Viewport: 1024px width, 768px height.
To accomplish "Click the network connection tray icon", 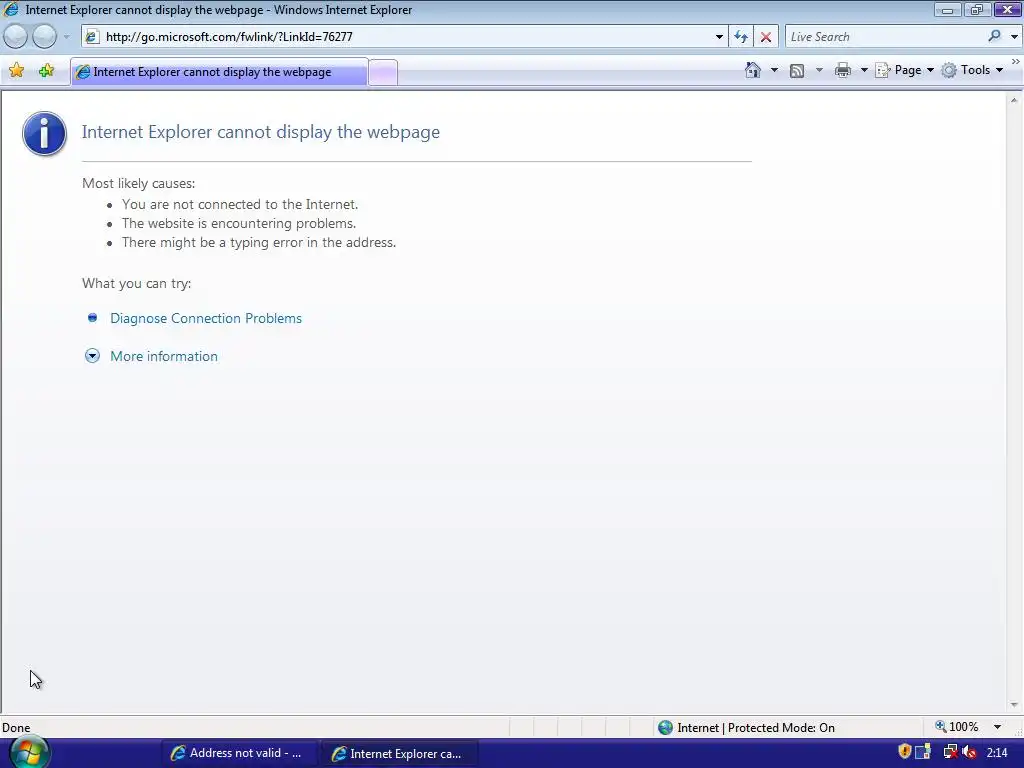I will 950,752.
